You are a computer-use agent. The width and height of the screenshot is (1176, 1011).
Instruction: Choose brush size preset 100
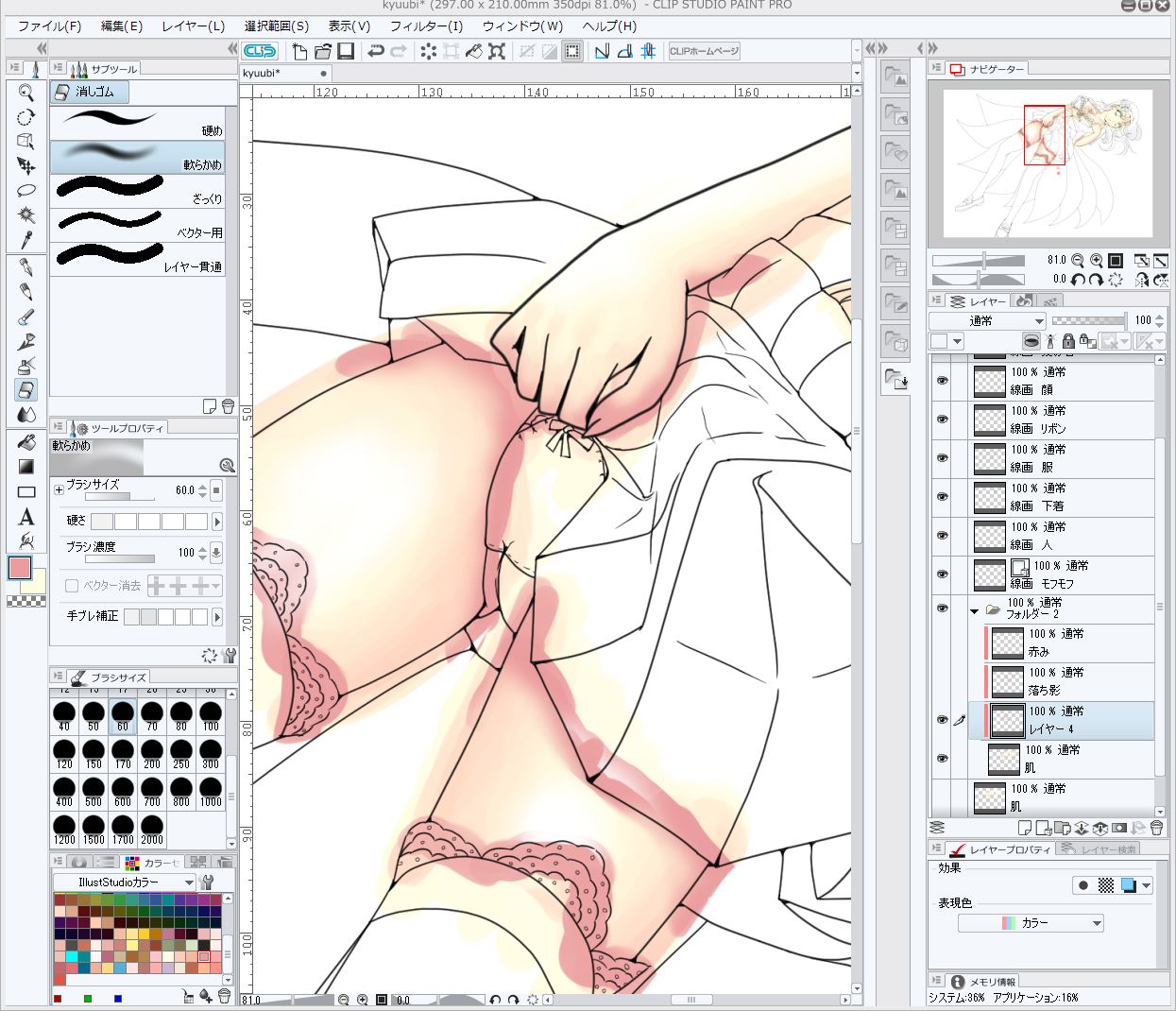point(210,717)
